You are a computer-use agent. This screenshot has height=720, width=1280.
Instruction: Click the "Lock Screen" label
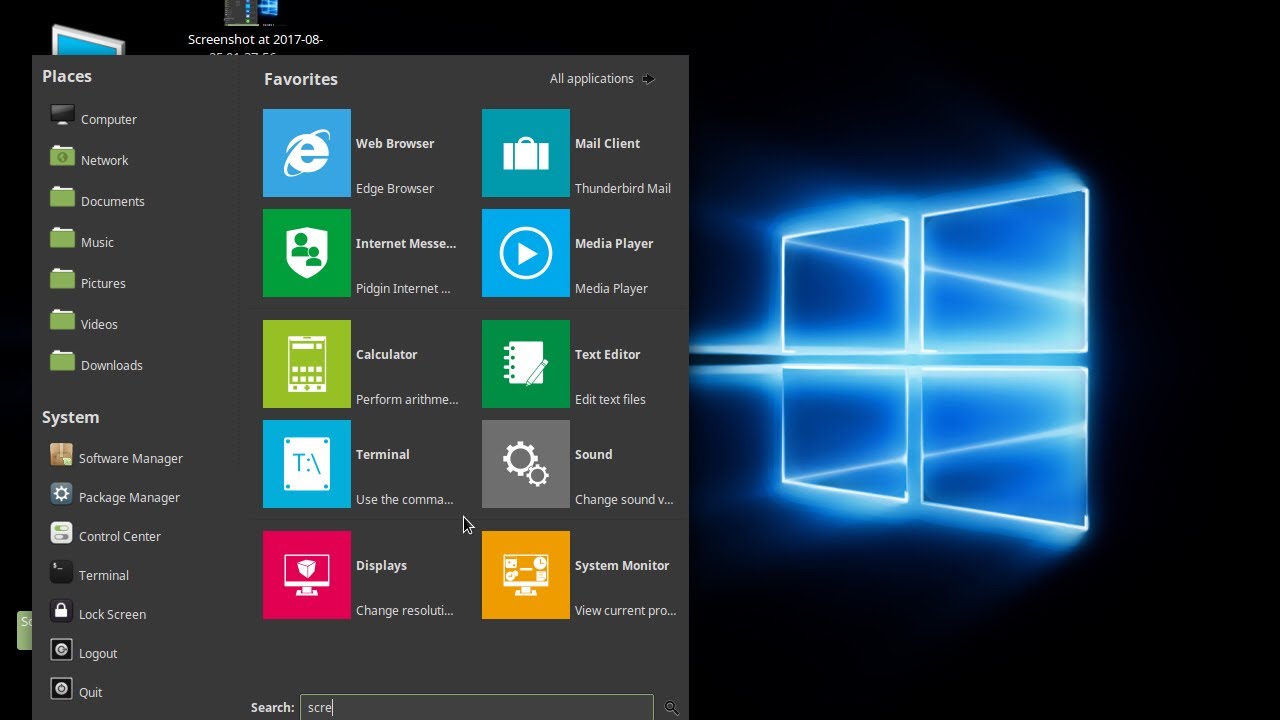(x=112, y=614)
